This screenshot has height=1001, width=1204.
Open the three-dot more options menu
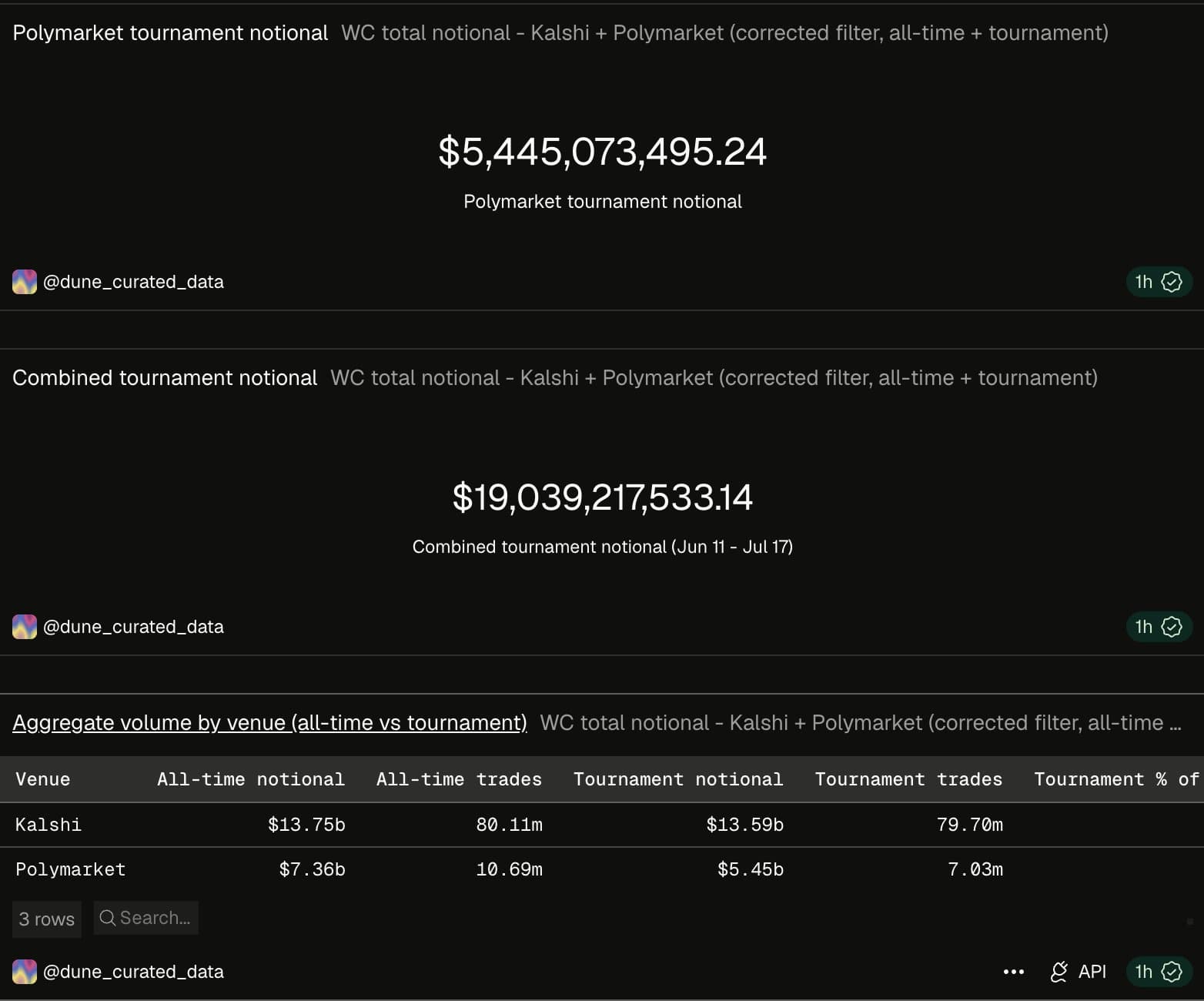pyautogui.click(x=1014, y=972)
